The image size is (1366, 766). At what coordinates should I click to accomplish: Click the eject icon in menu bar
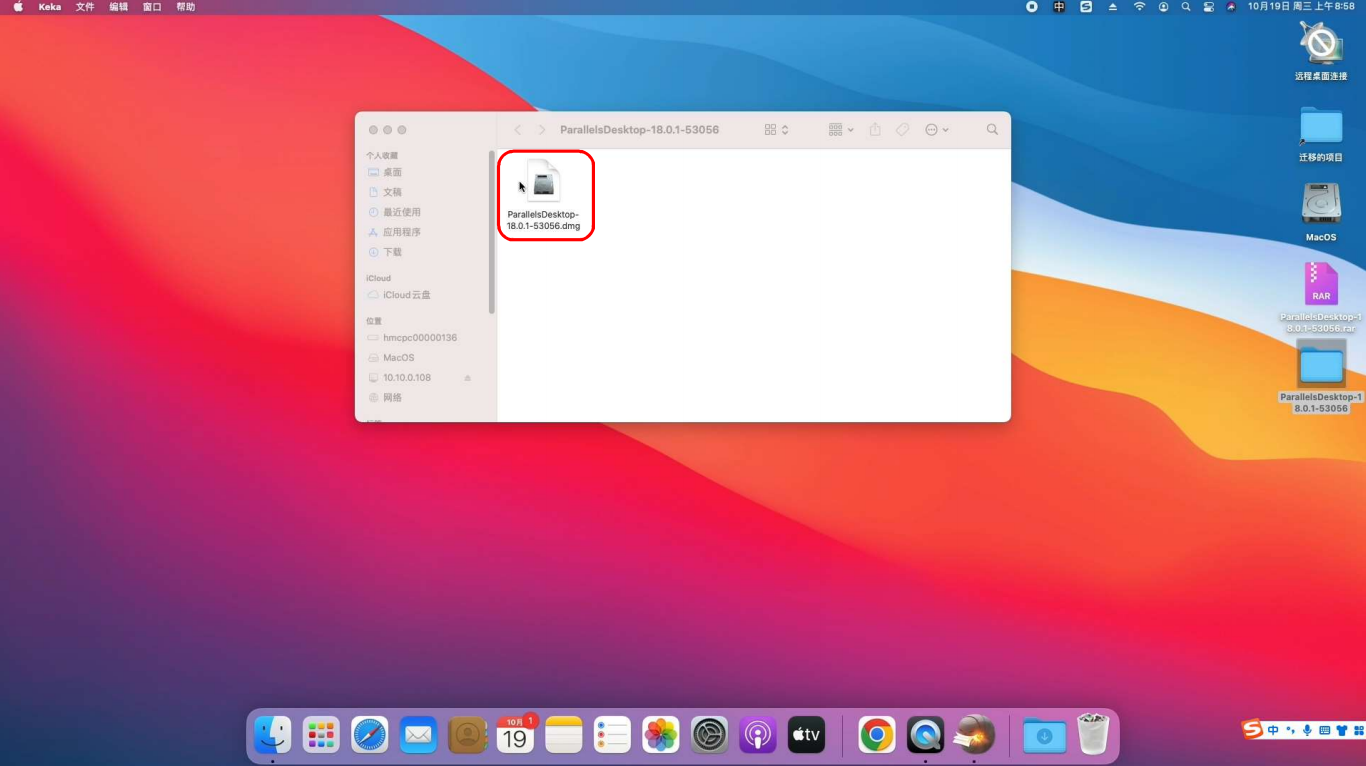pos(1113,7)
